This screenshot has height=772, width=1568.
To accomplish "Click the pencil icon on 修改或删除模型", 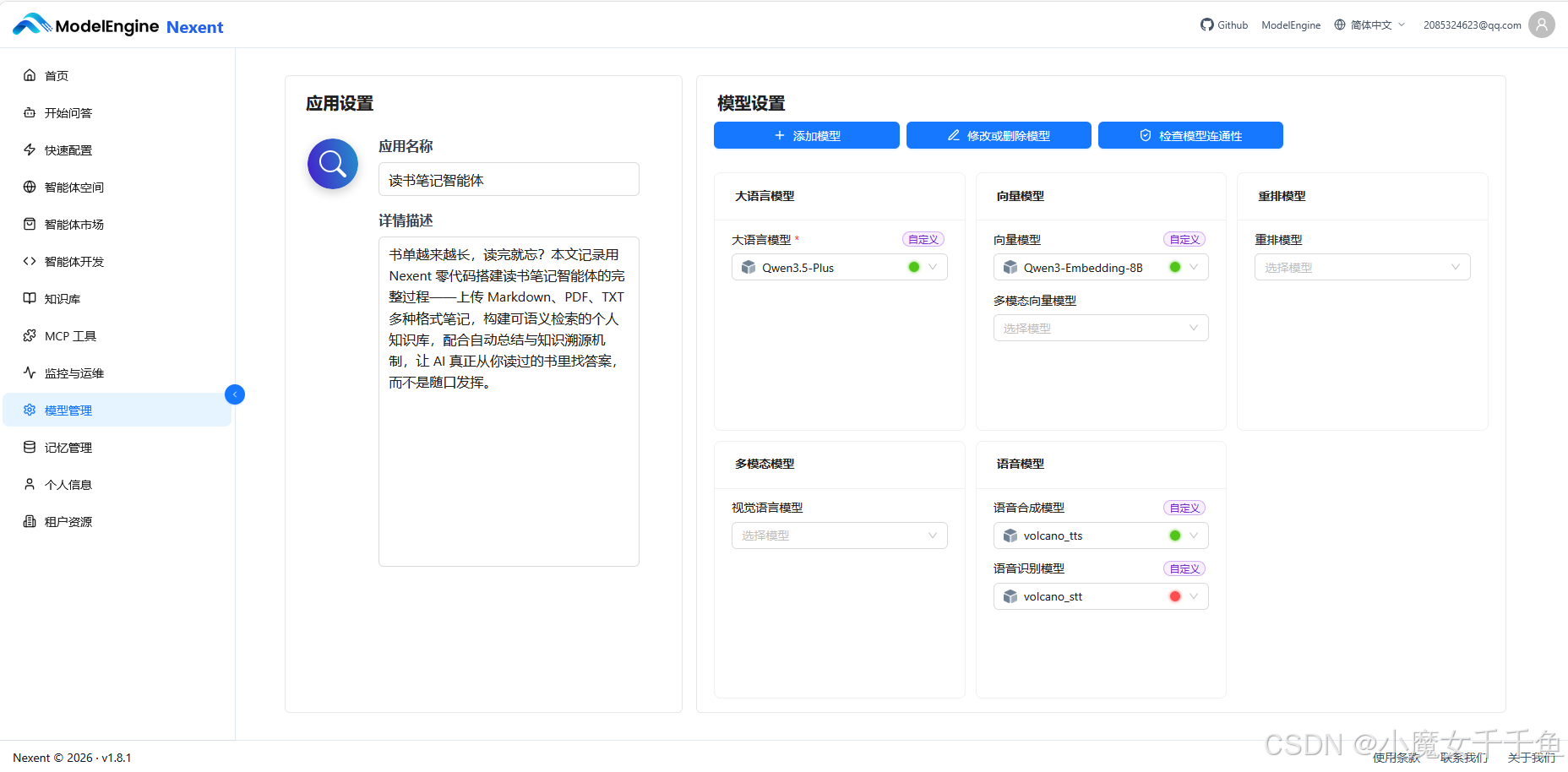I will coord(954,135).
